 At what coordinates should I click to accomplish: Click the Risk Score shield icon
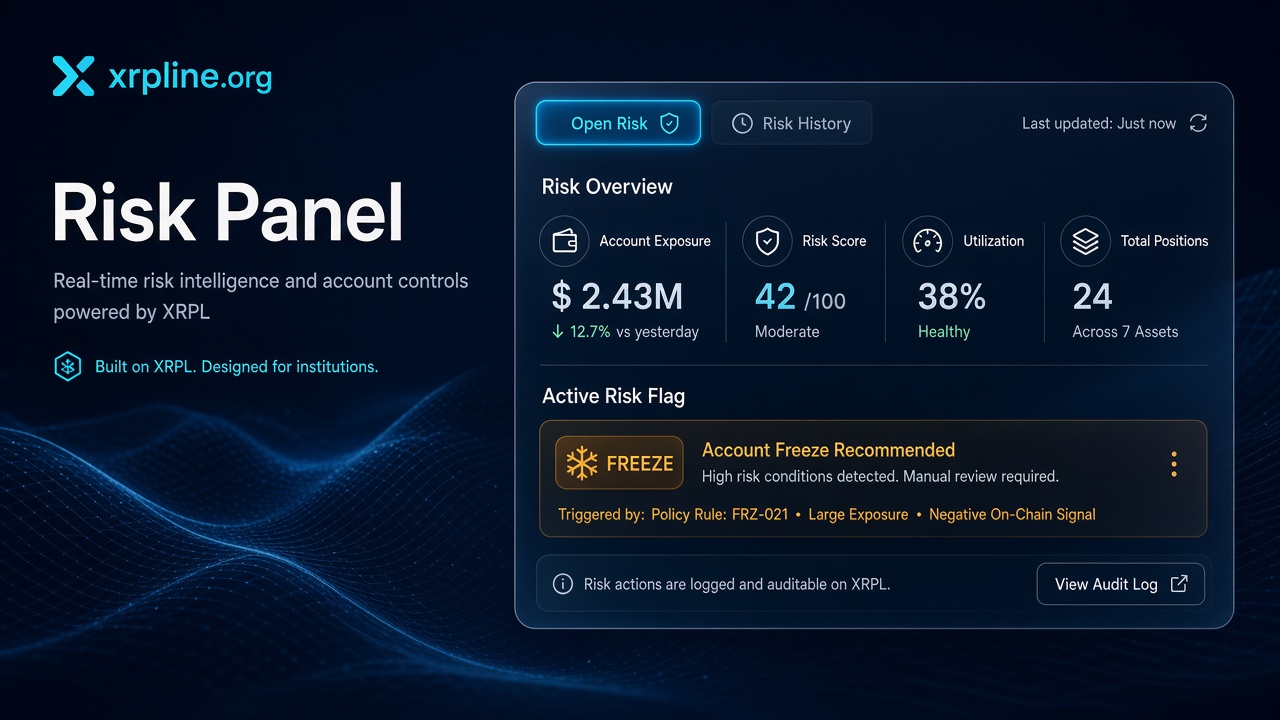(767, 241)
